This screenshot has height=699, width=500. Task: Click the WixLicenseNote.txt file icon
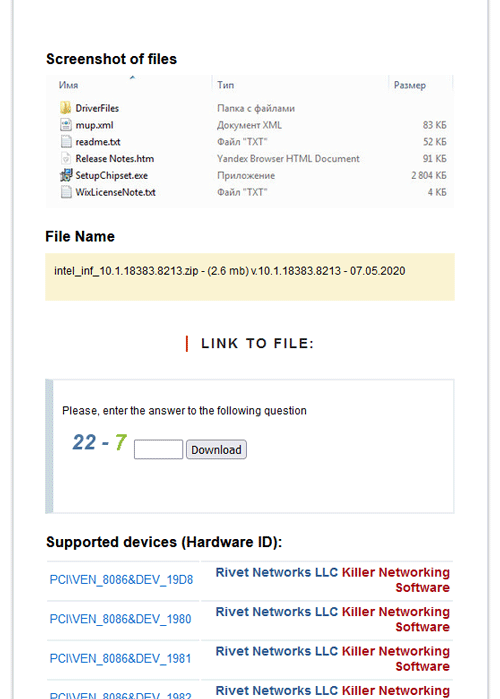click(66, 192)
